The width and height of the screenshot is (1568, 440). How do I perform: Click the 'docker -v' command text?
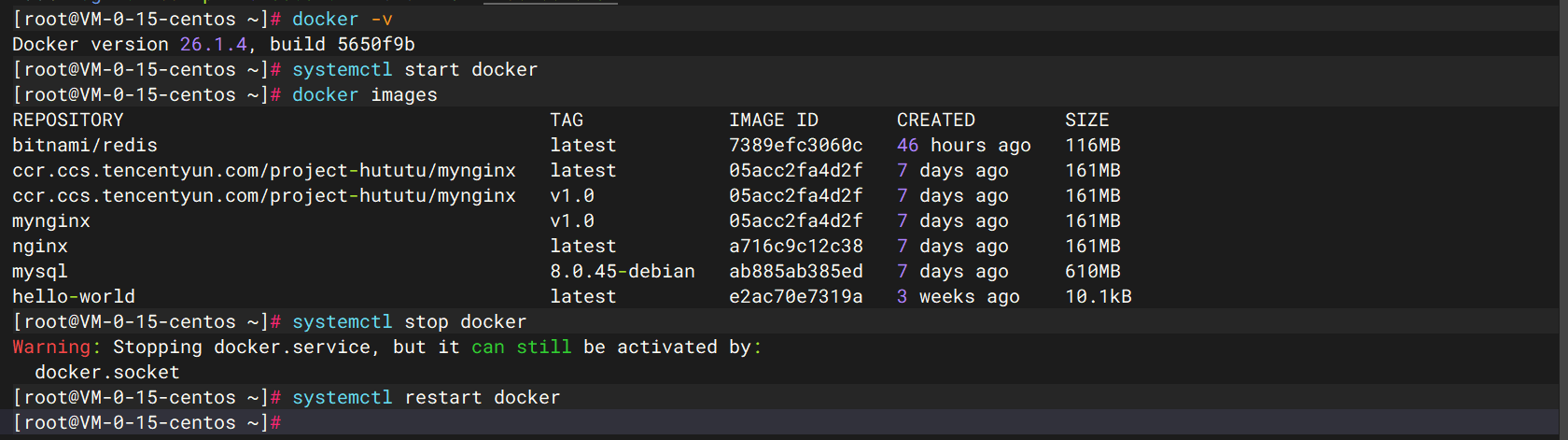coord(343,19)
